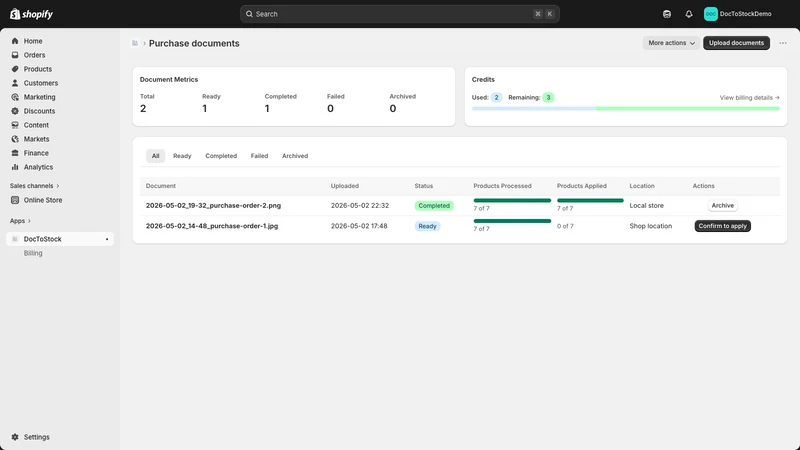Image resolution: width=800 pixels, height=450 pixels.
Task: Click upload time 2026-05-02 17:48
Action: pyautogui.click(x=359, y=226)
